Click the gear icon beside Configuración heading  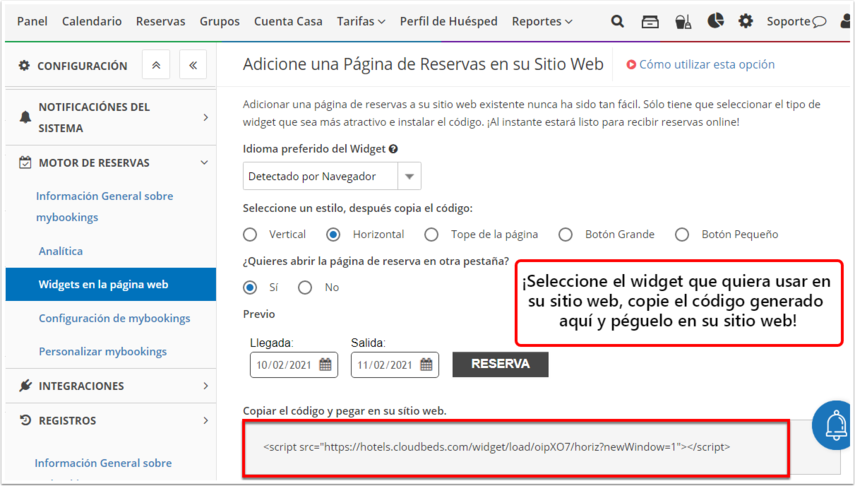[x=24, y=65]
